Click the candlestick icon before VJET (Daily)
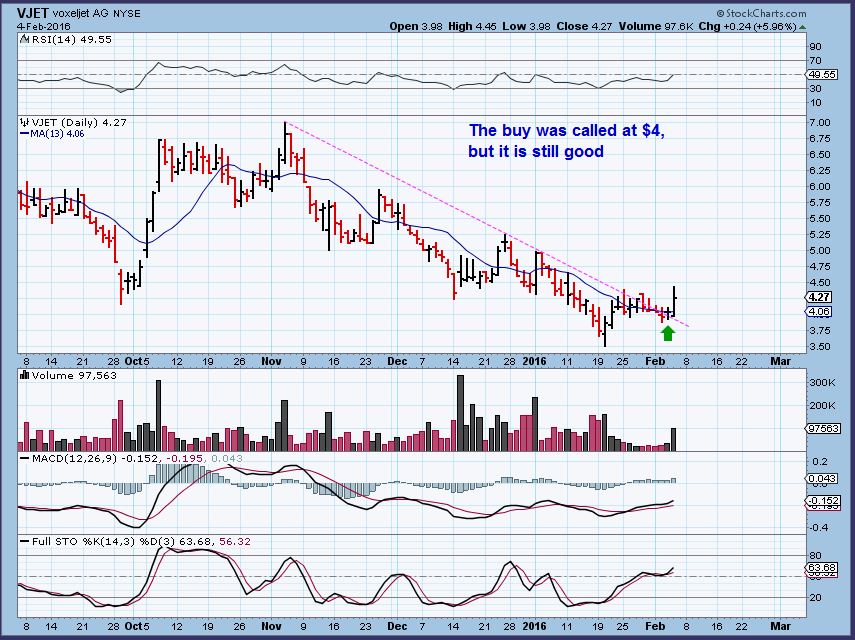The height and width of the screenshot is (640, 855). coord(25,123)
